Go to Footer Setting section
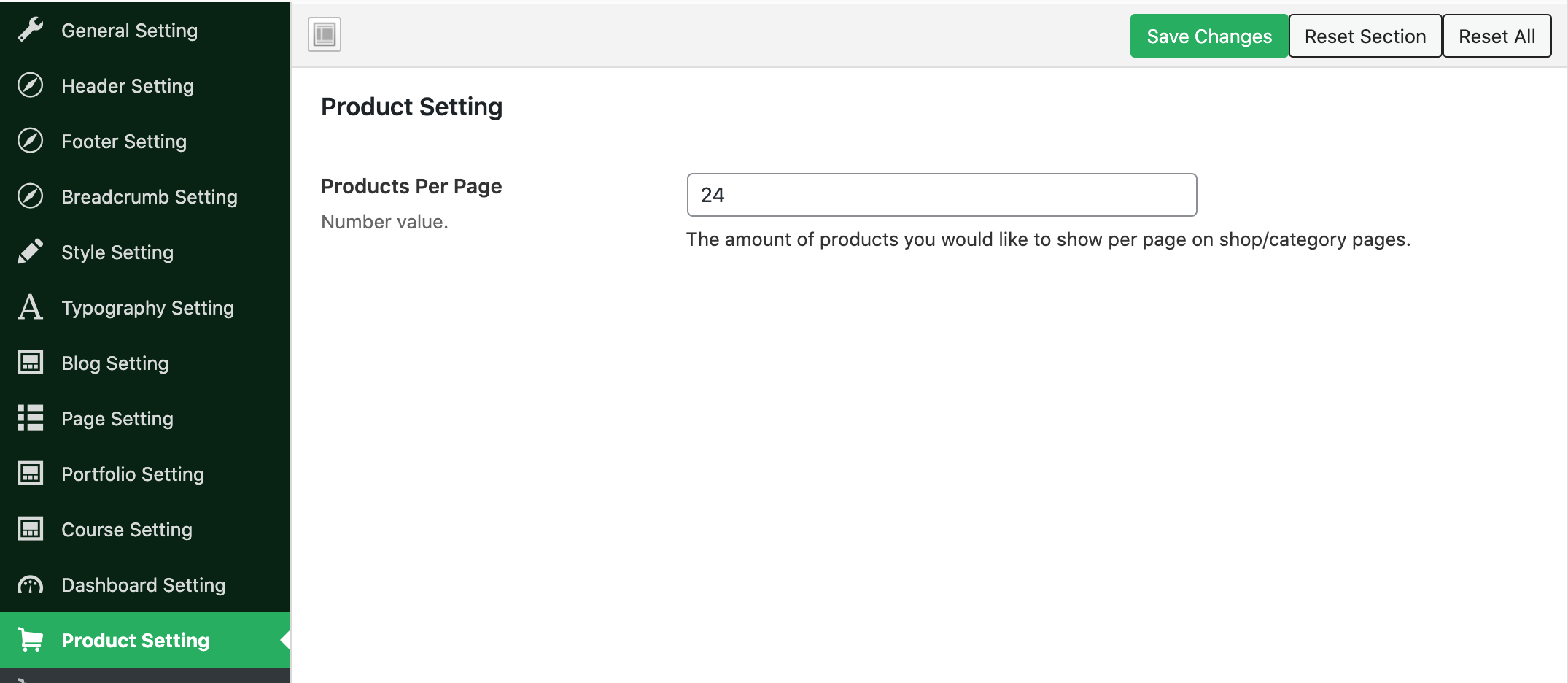The height and width of the screenshot is (683, 1568). point(145,141)
